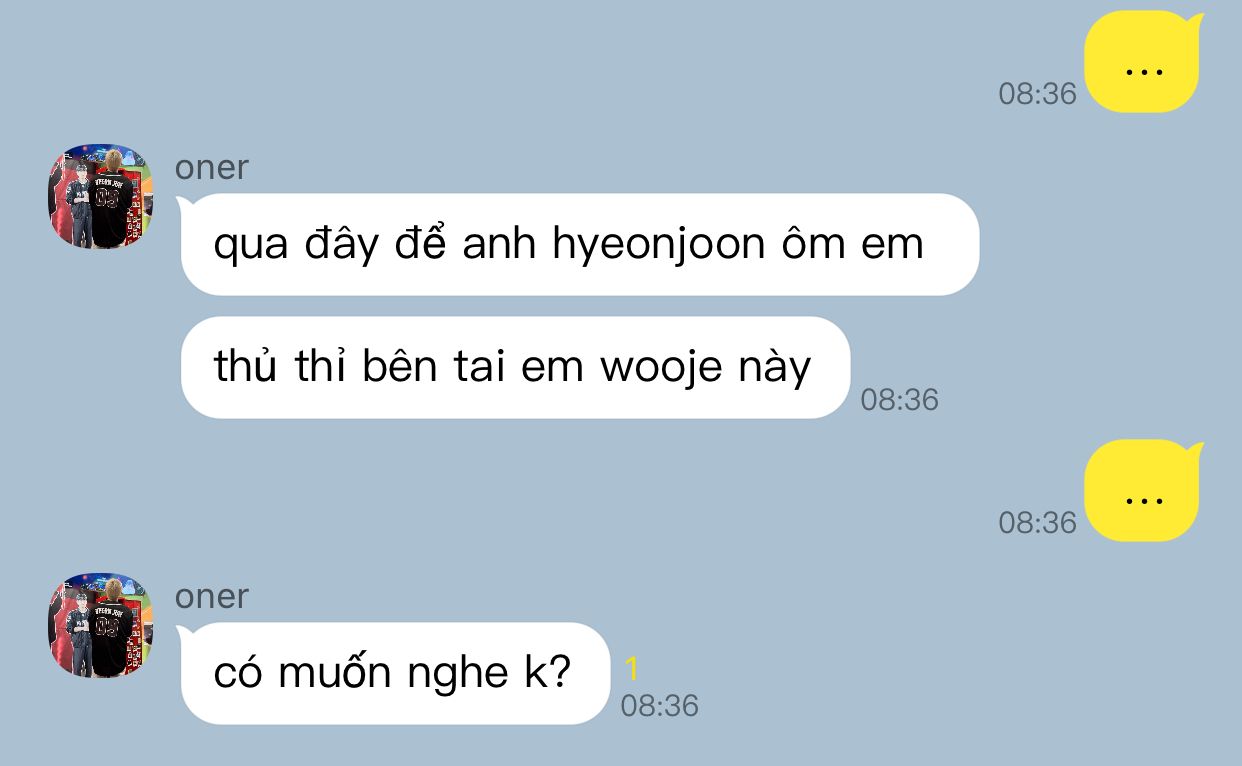Click 08:36 timestamp next to 'thủ thỉ' bubble
Screen dimensions: 1242x766
pyautogui.click(x=899, y=400)
